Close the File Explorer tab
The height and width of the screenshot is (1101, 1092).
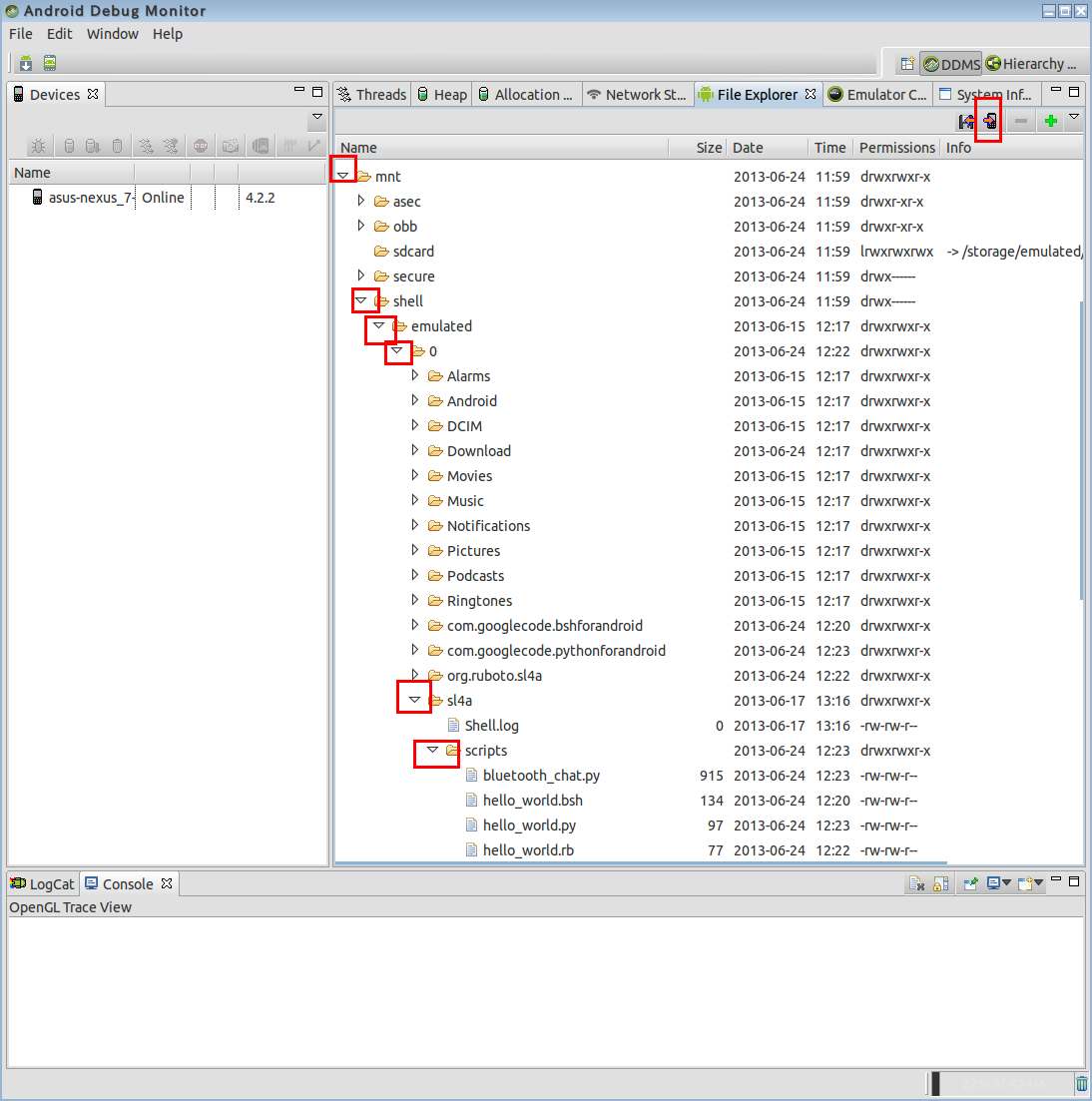click(811, 94)
